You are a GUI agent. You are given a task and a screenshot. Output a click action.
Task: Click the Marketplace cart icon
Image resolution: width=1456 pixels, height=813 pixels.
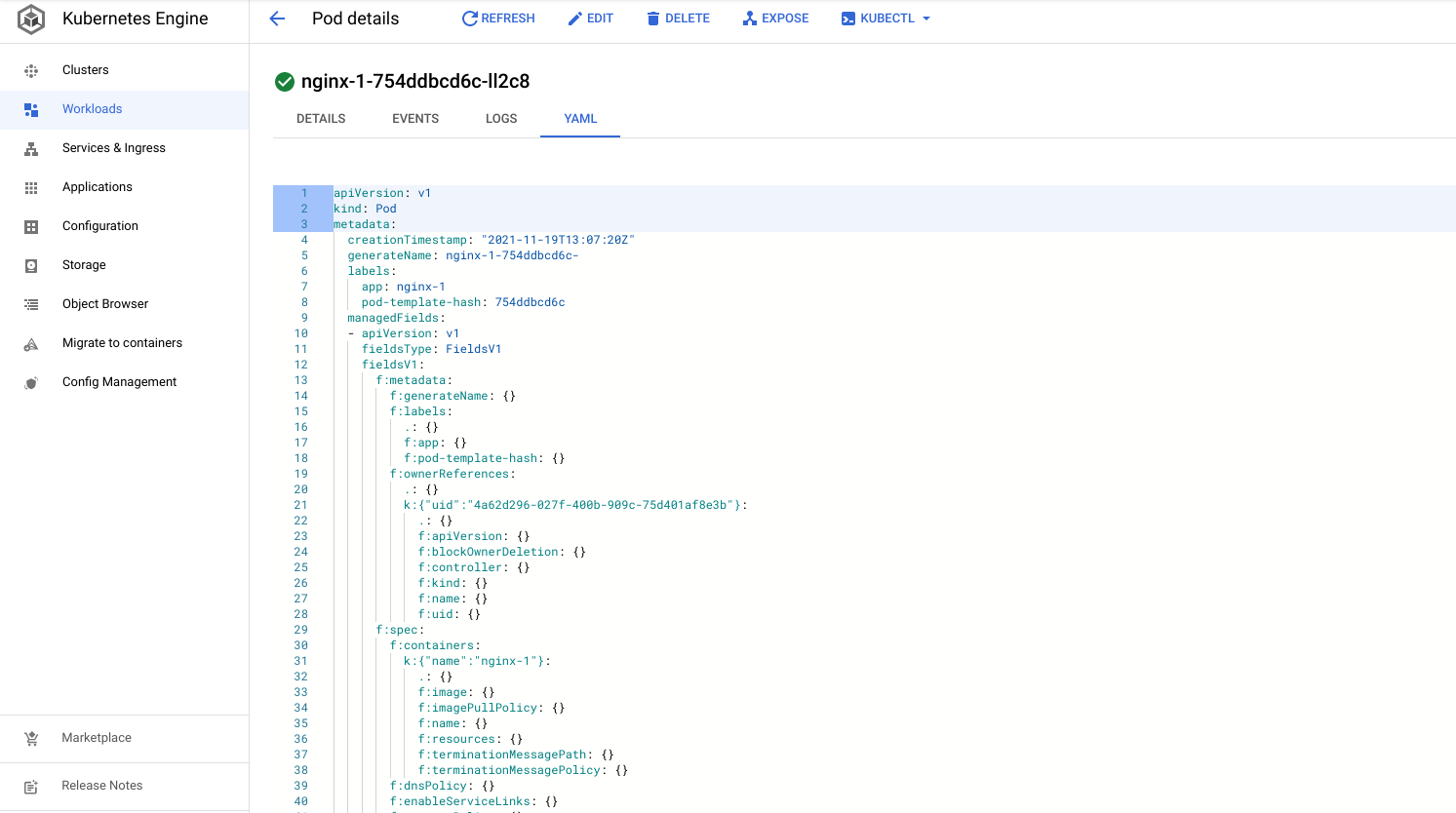[31, 738]
